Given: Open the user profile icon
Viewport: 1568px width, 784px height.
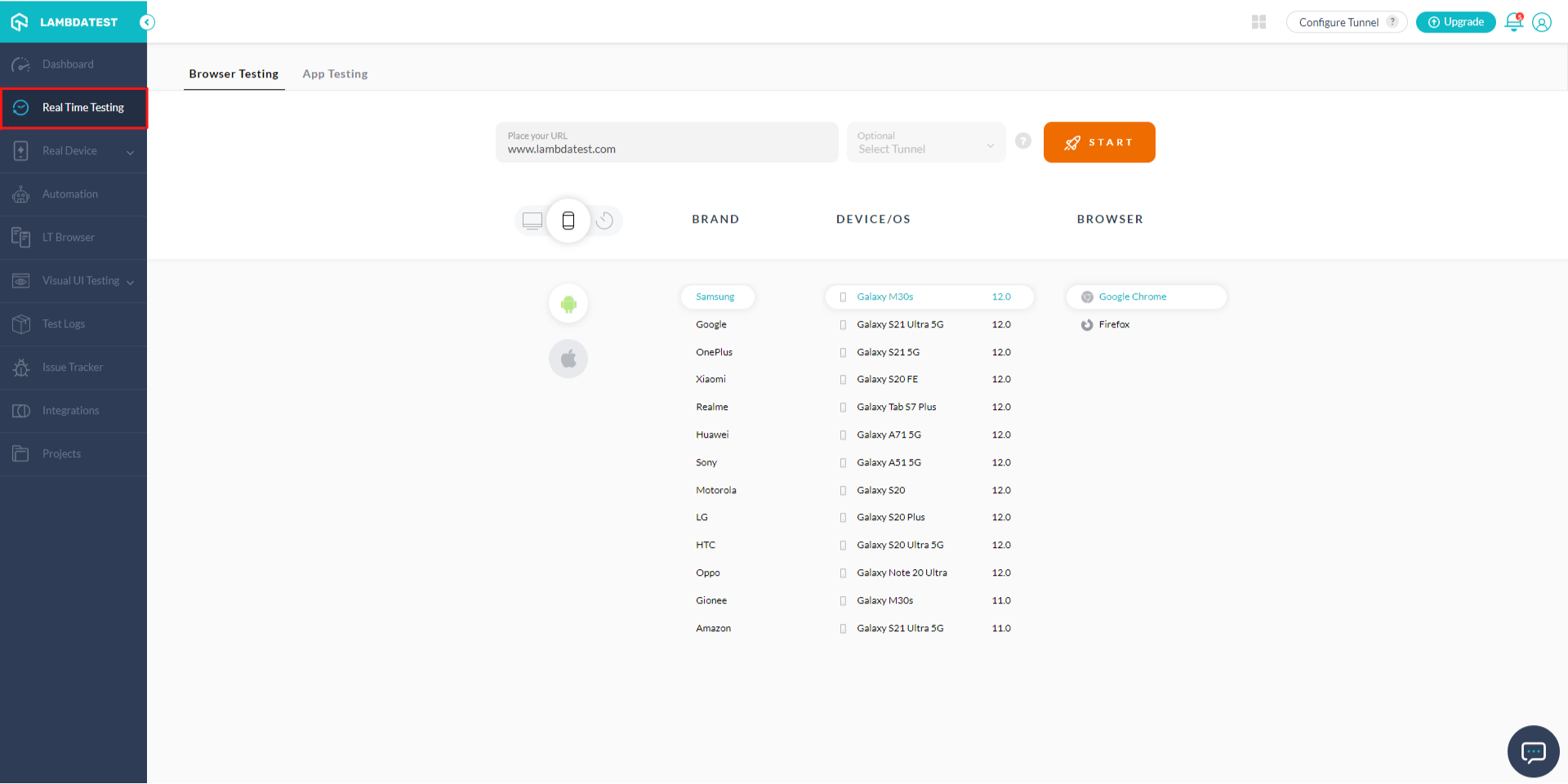Looking at the screenshot, I should [x=1542, y=22].
